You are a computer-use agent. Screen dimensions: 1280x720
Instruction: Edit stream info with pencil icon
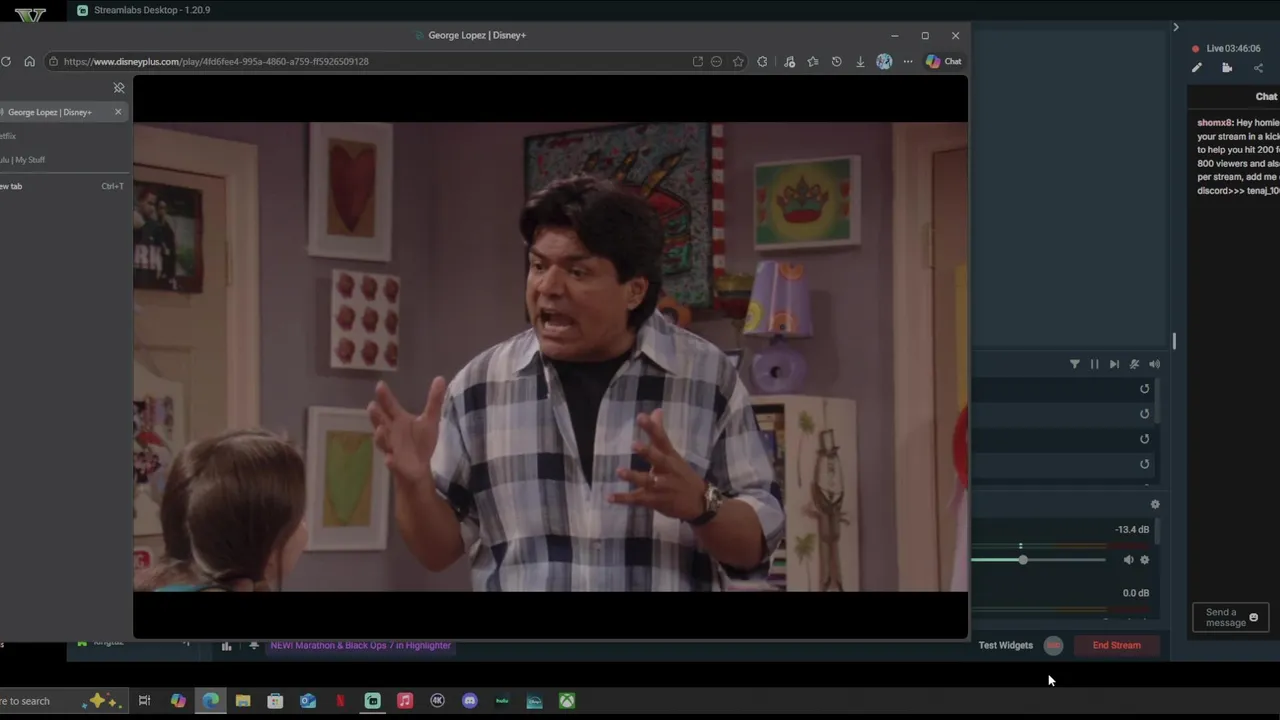tap(1197, 68)
